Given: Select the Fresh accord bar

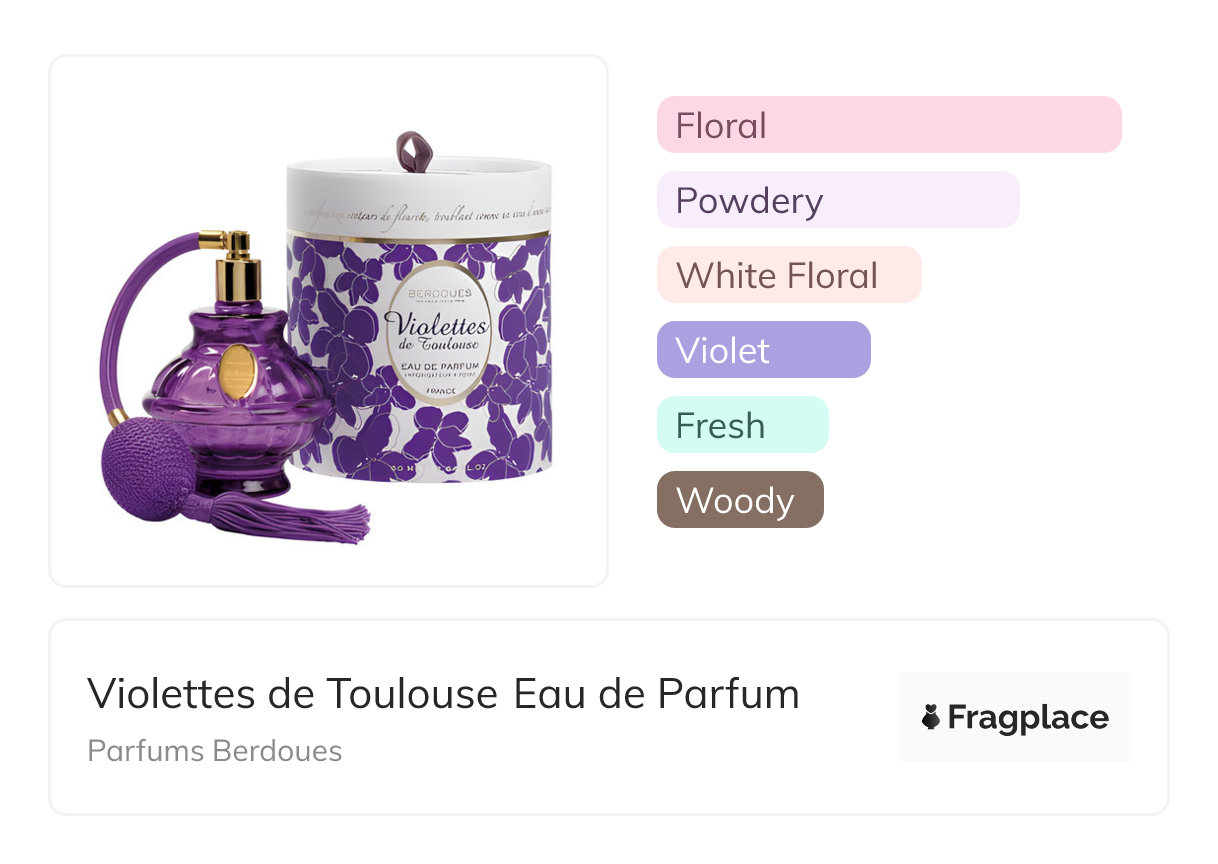Looking at the screenshot, I should 743,425.
